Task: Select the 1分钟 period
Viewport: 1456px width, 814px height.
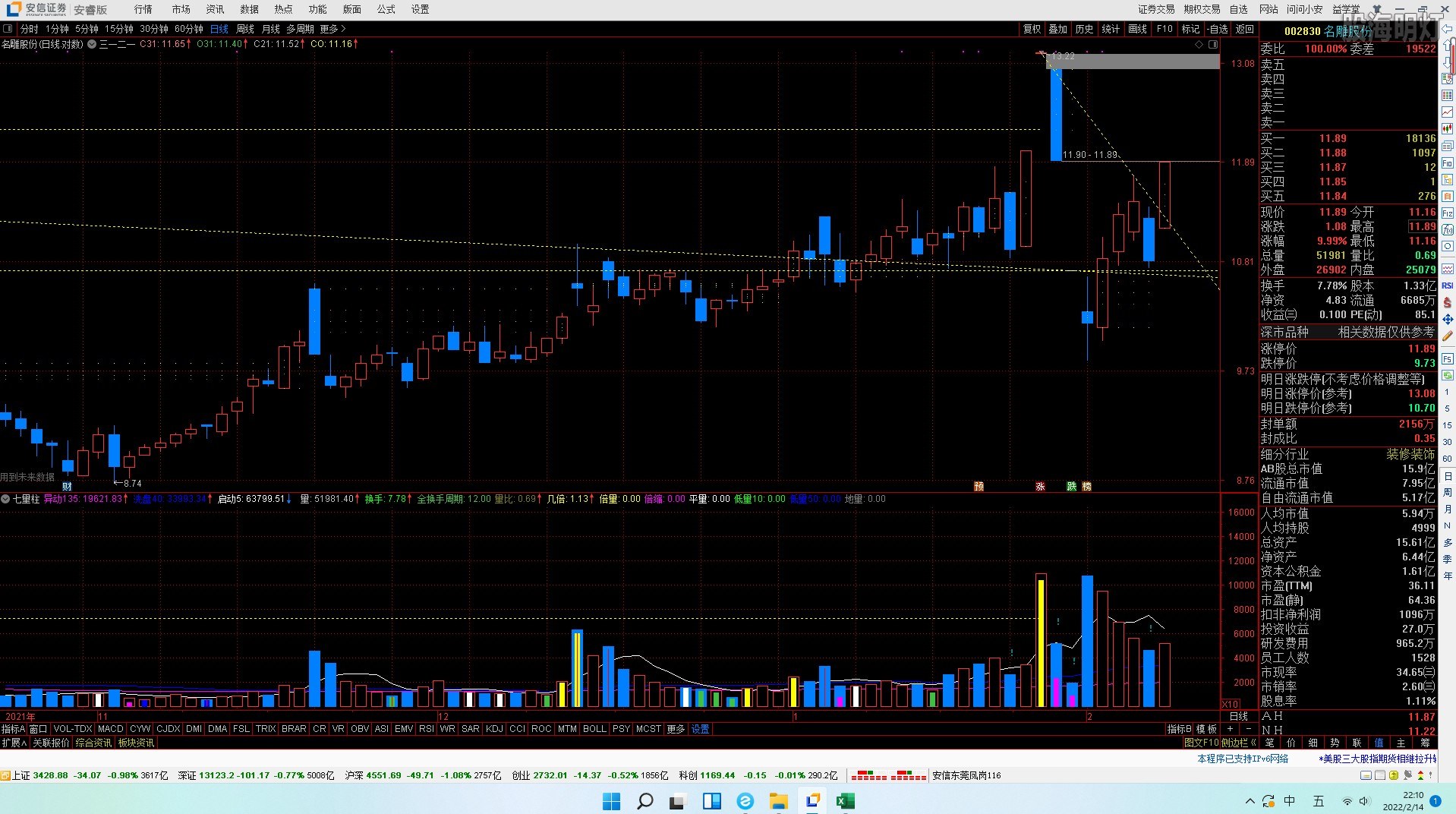Action: click(x=57, y=29)
